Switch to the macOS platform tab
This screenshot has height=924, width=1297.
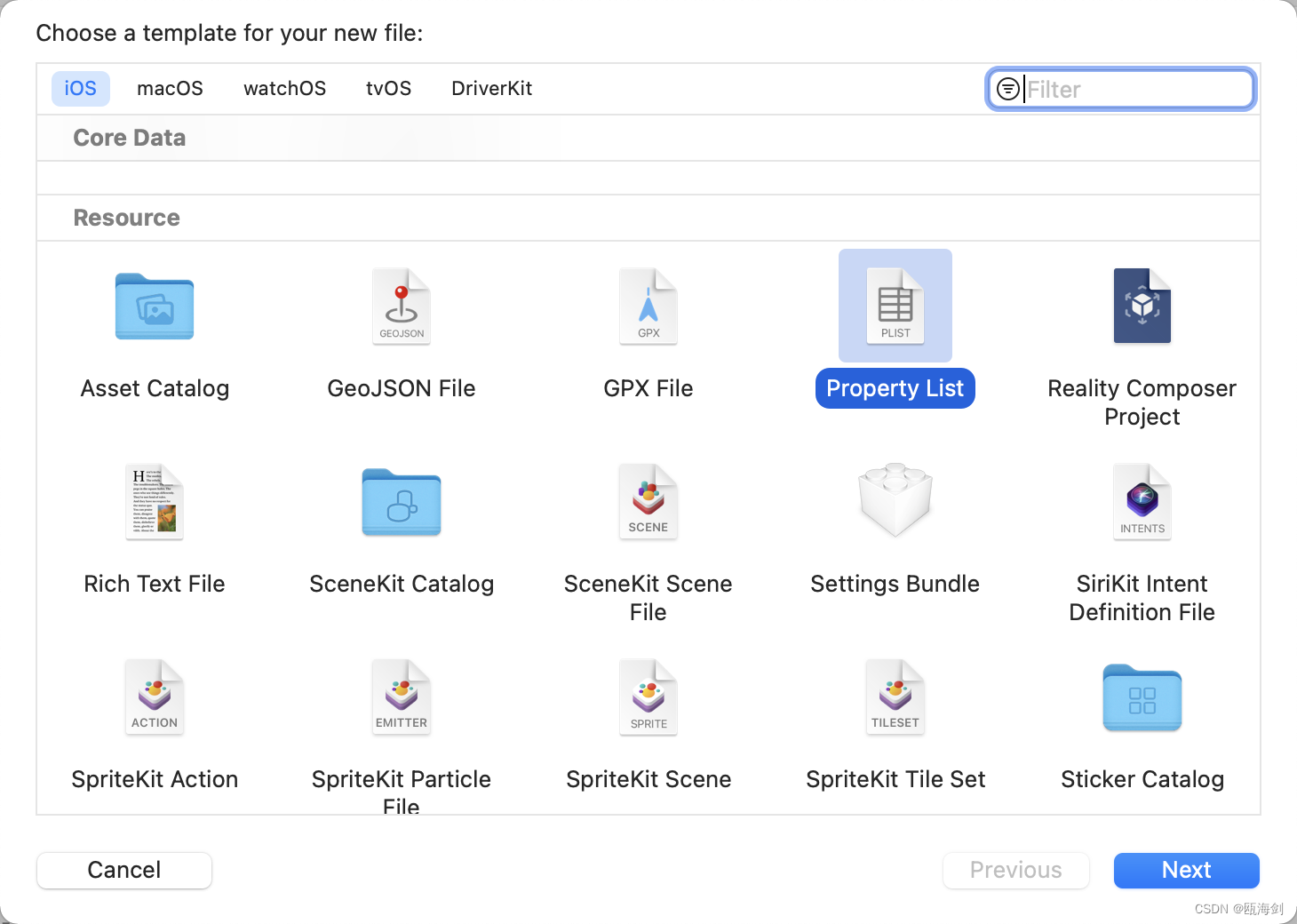[x=170, y=89]
